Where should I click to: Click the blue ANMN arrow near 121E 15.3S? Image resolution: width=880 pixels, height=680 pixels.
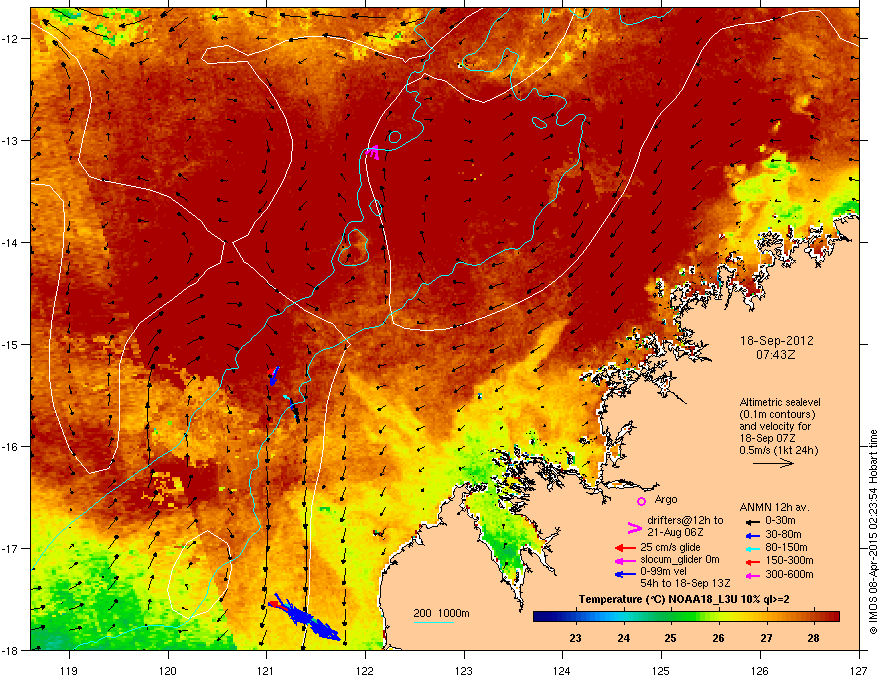pyautogui.click(x=273, y=376)
